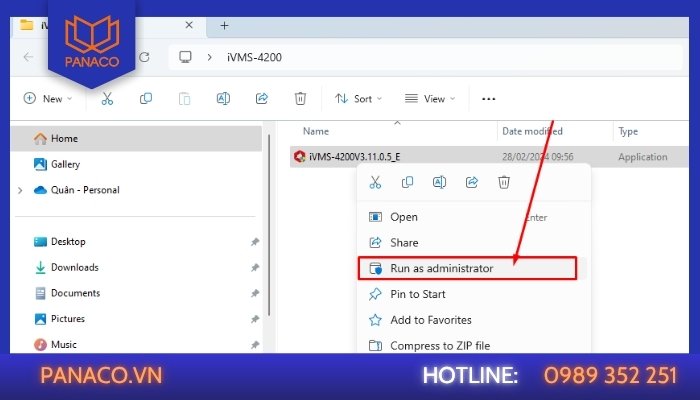Unpin Pictures using its pin icon
Viewport: 700px width, 400px height.
pos(254,319)
